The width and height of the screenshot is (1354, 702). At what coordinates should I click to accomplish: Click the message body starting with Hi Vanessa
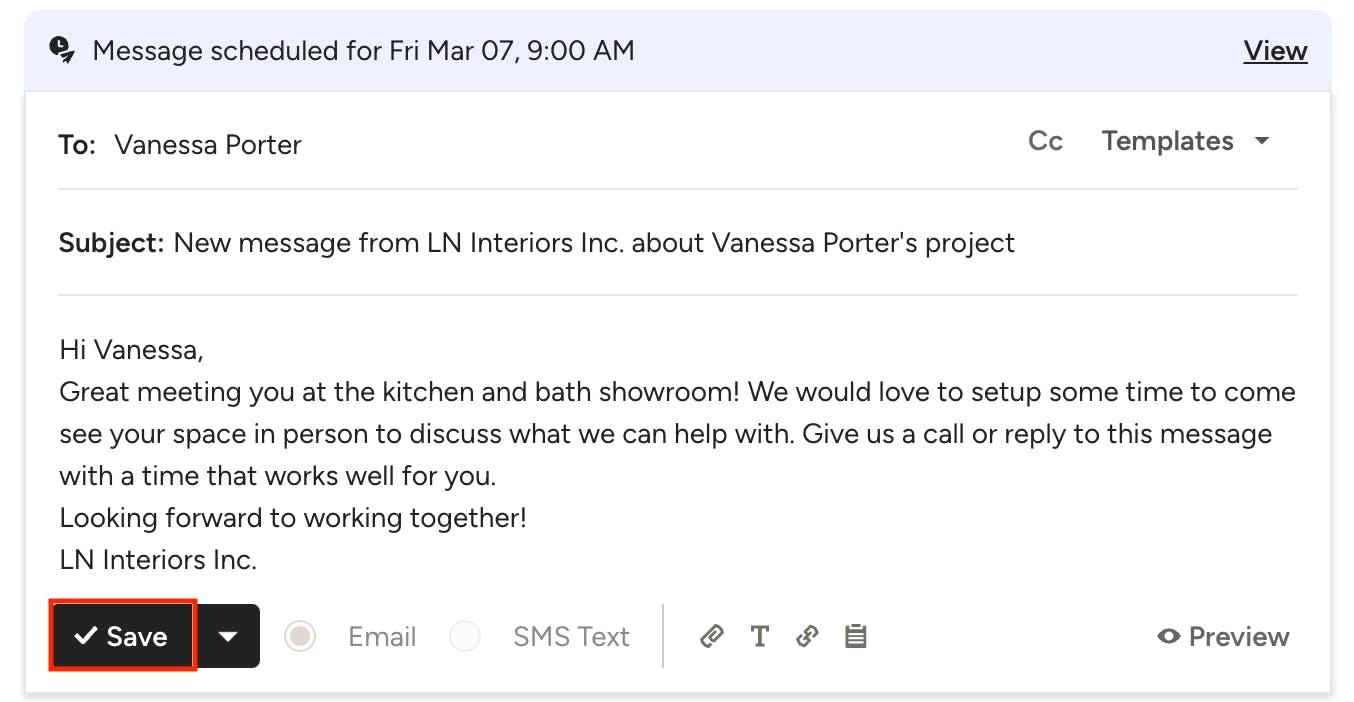pyautogui.click(x=678, y=455)
